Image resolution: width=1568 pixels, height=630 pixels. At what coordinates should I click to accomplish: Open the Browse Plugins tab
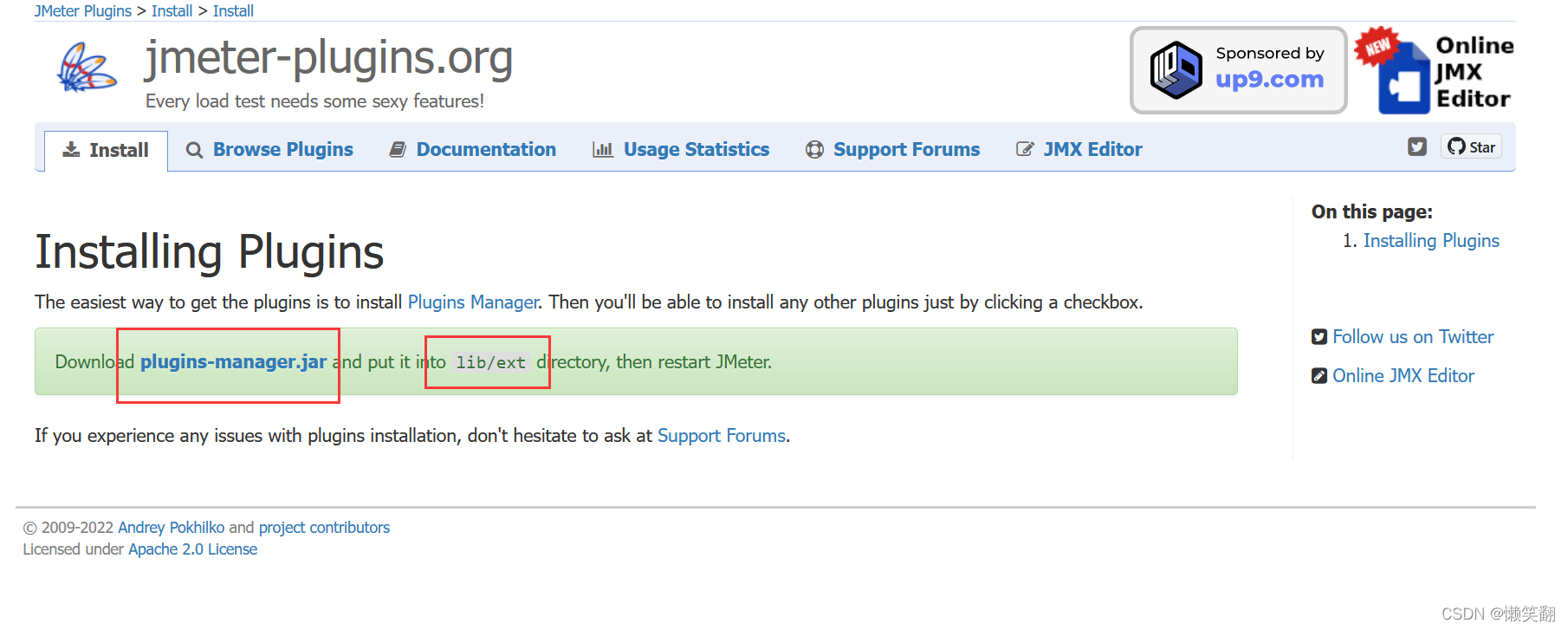269,150
